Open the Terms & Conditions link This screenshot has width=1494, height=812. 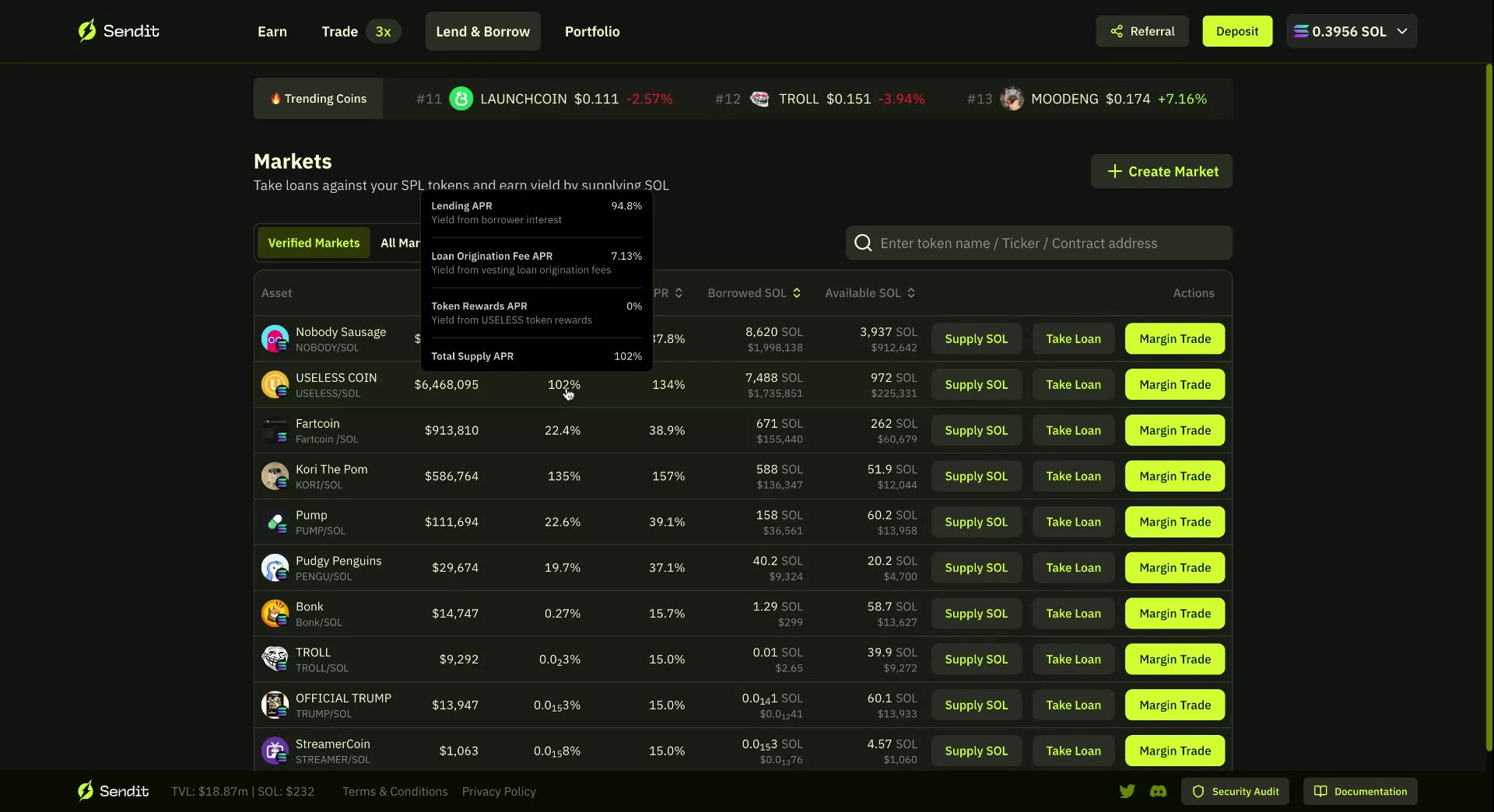[395, 791]
